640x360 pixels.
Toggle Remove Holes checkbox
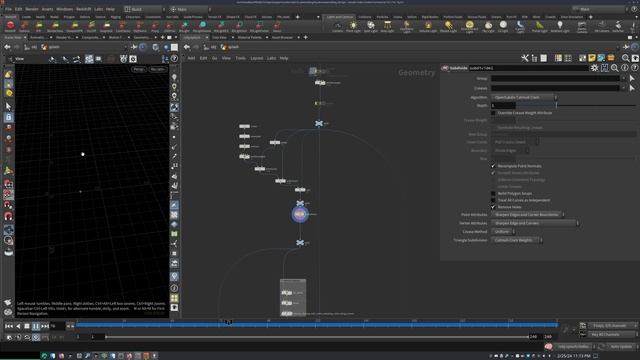(493, 207)
